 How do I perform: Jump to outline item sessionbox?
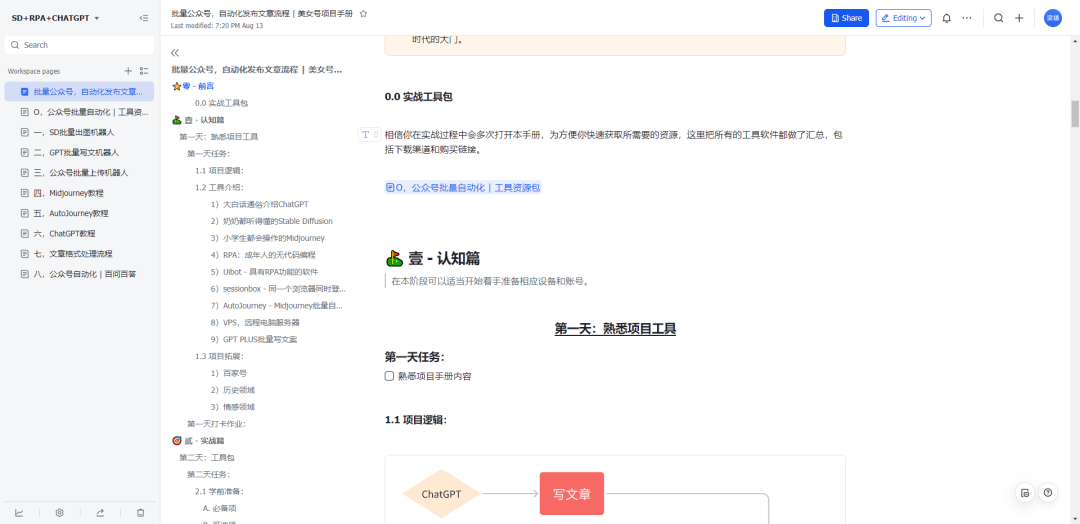point(278,289)
